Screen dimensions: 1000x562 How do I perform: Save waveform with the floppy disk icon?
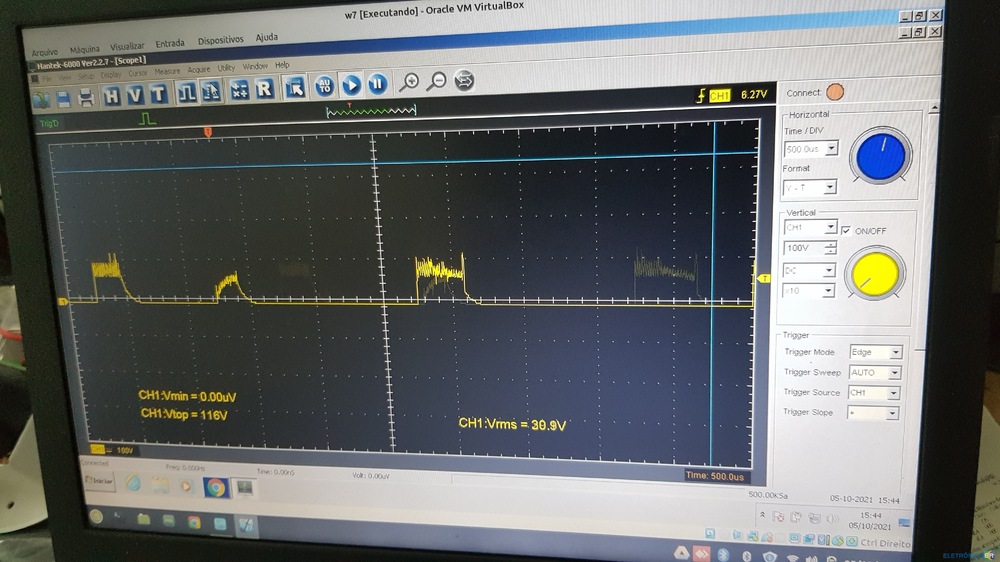(64, 98)
